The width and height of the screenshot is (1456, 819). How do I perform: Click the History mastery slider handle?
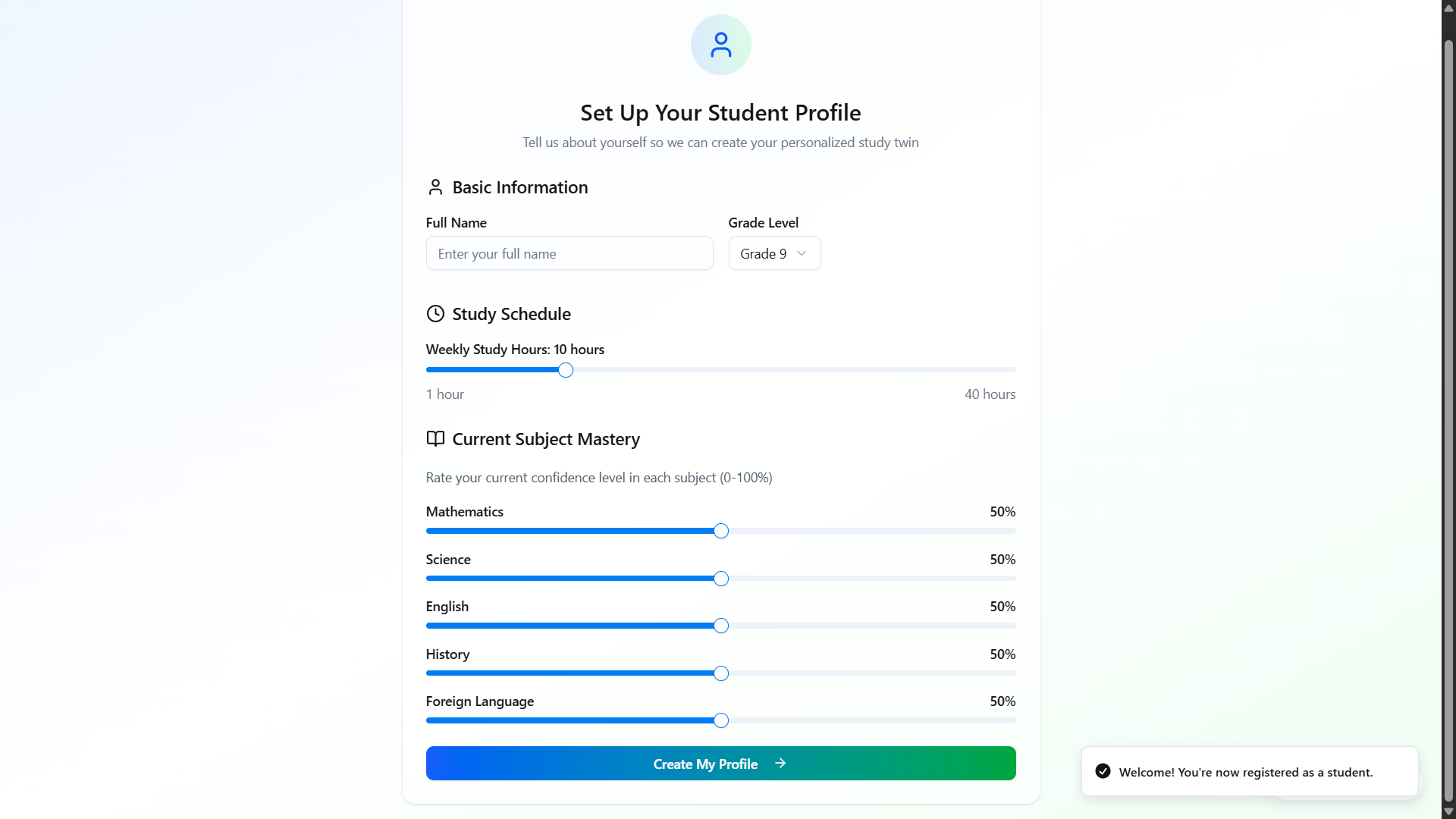coord(721,673)
